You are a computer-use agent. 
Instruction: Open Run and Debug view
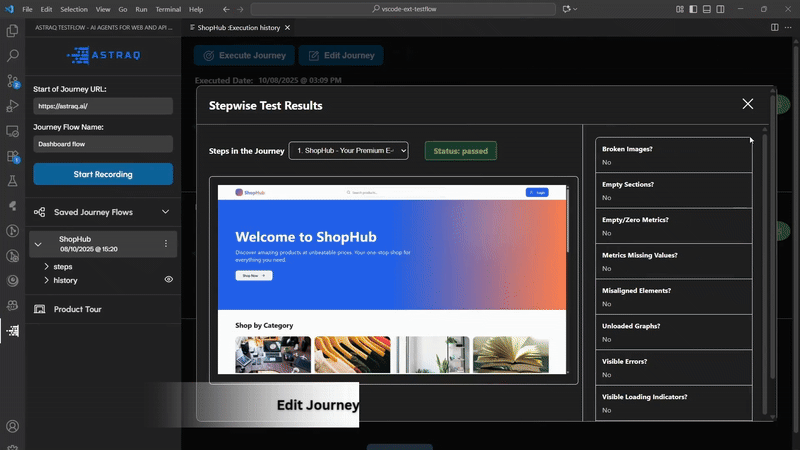(x=12, y=106)
